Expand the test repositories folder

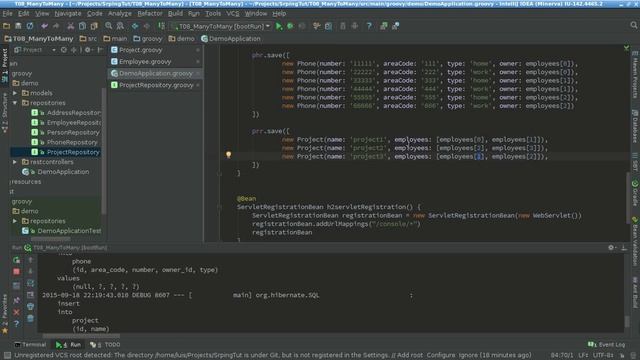15,221
